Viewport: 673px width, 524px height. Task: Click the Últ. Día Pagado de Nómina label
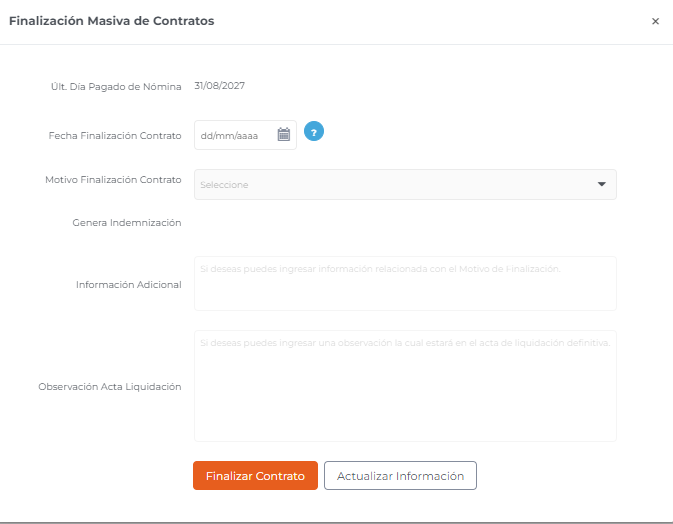116,87
